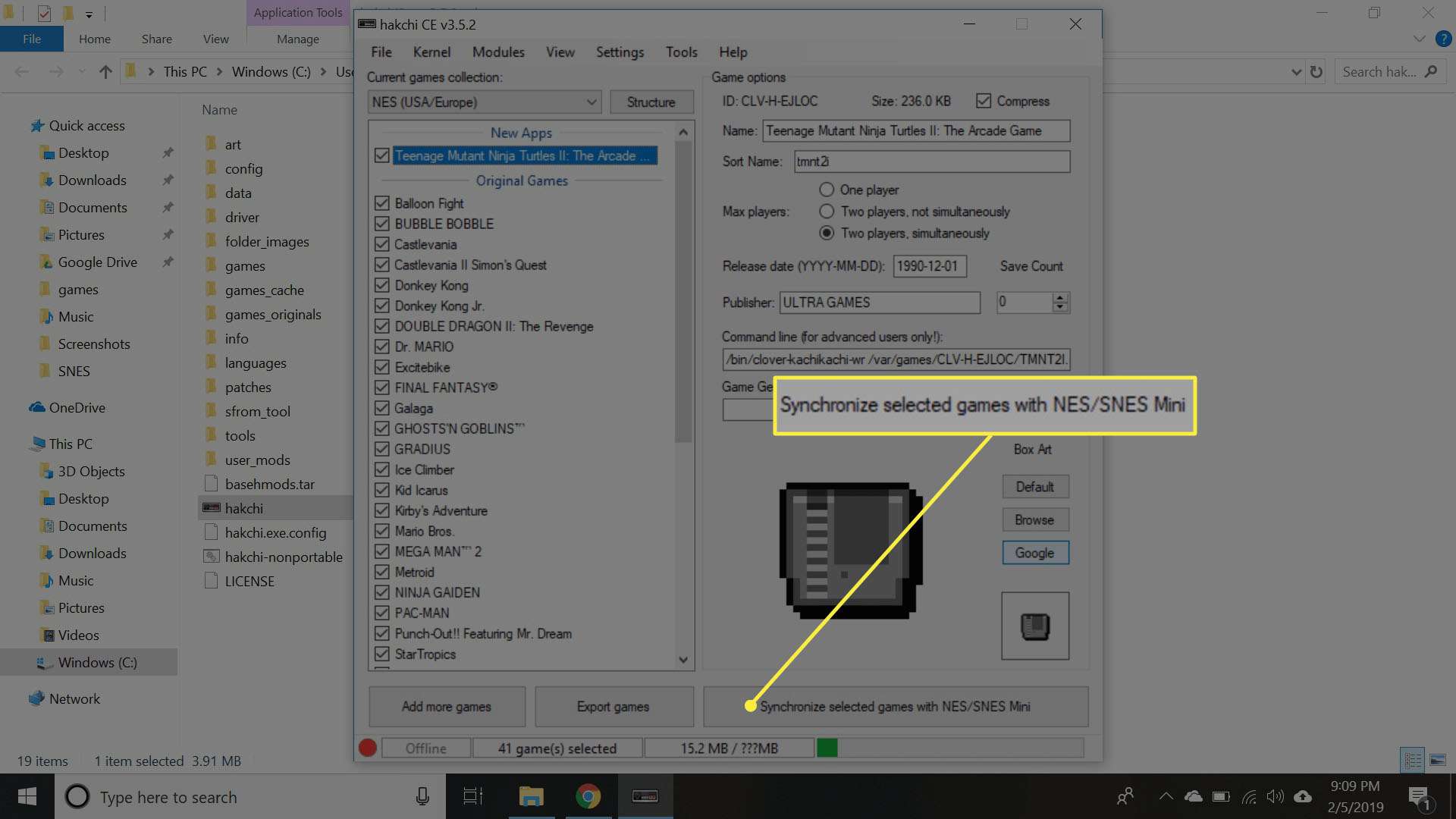
Task: Show hidden system tray icons
Action: click(1166, 796)
